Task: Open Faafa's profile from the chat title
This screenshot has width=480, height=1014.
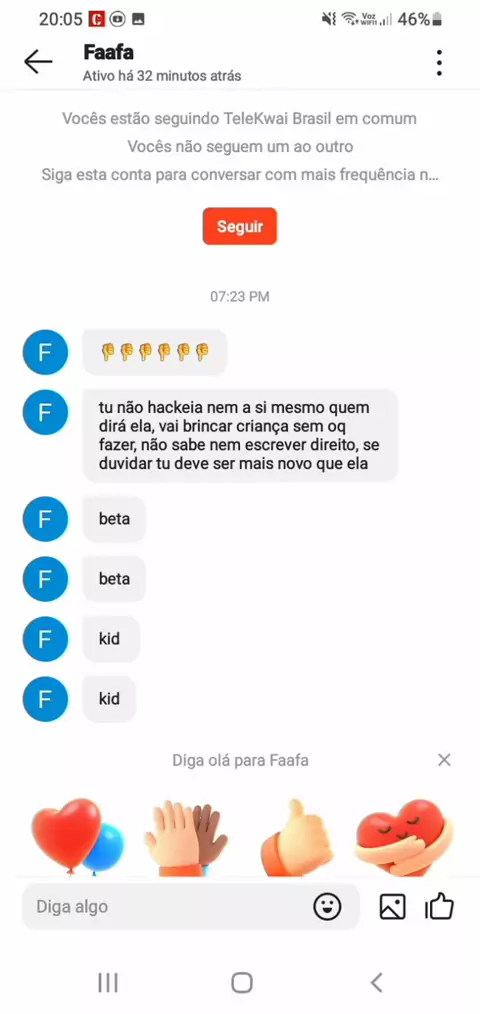Action: (109, 52)
